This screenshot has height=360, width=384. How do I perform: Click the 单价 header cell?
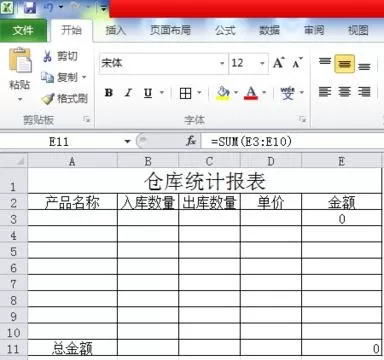[x=271, y=201]
